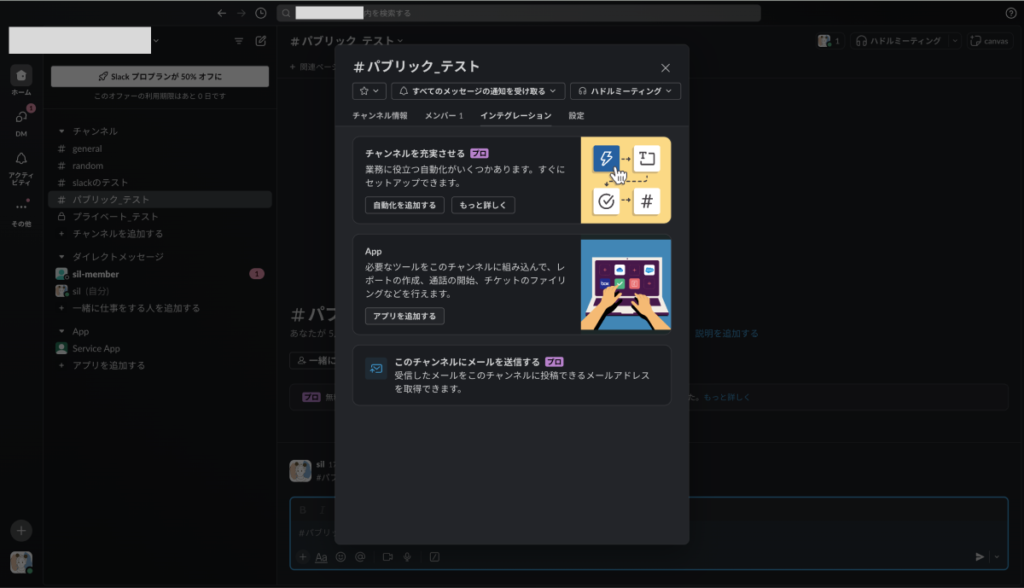Click the round plus button in sidebar
1024x588 pixels.
pyautogui.click(x=21, y=530)
